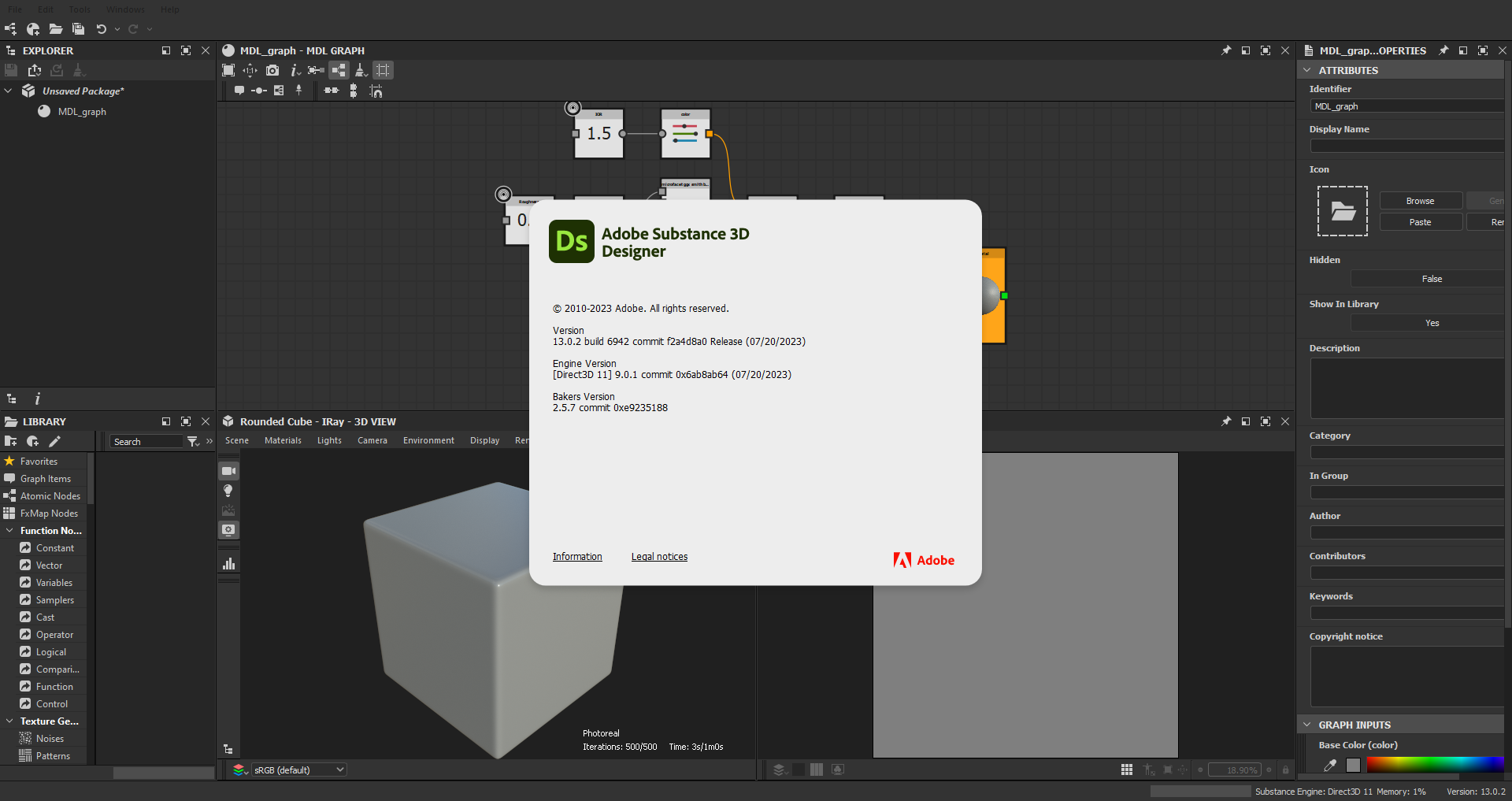
Task: Click the histogram icon in 3D view sidebar
Action: coord(228,564)
